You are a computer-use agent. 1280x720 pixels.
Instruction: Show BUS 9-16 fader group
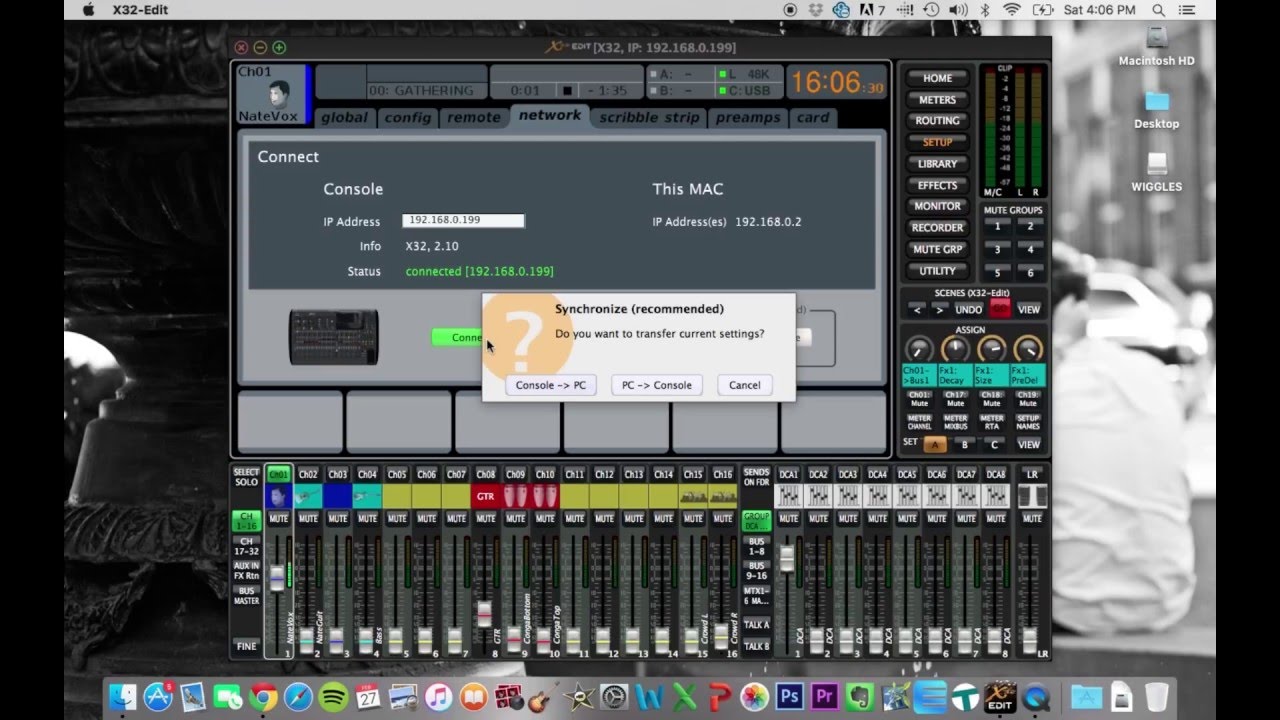tap(757, 571)
